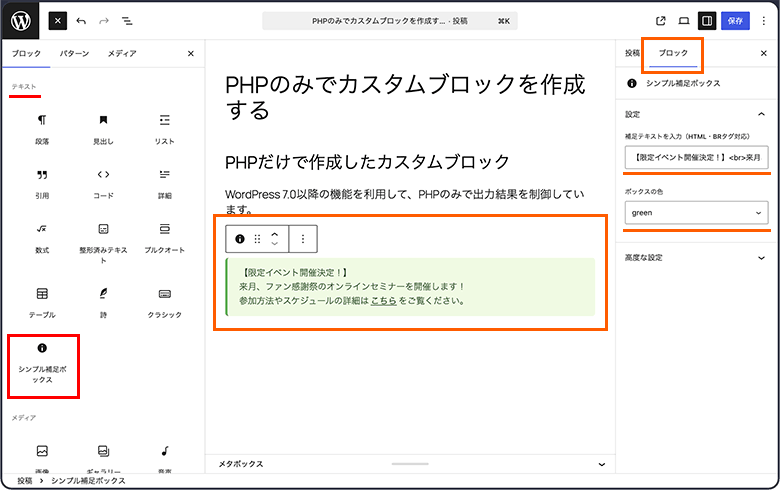Image resolution: width=780 pixels, height=490 pixels.
Task: Move the block up with the up arrow
Action: point(274,234)
